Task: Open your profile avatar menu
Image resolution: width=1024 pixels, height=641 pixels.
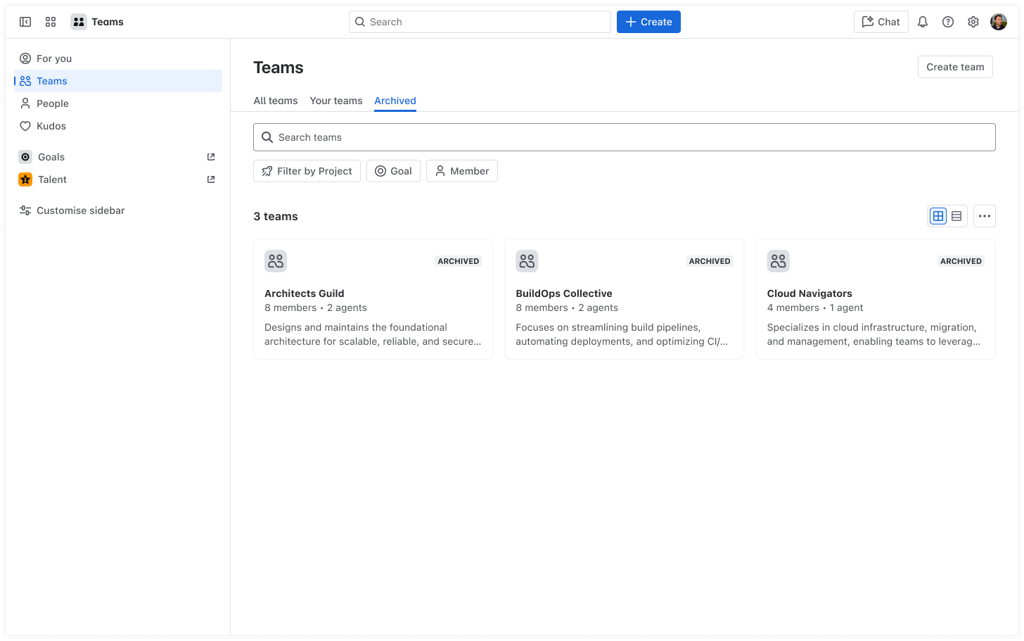Action: [998, 21]
